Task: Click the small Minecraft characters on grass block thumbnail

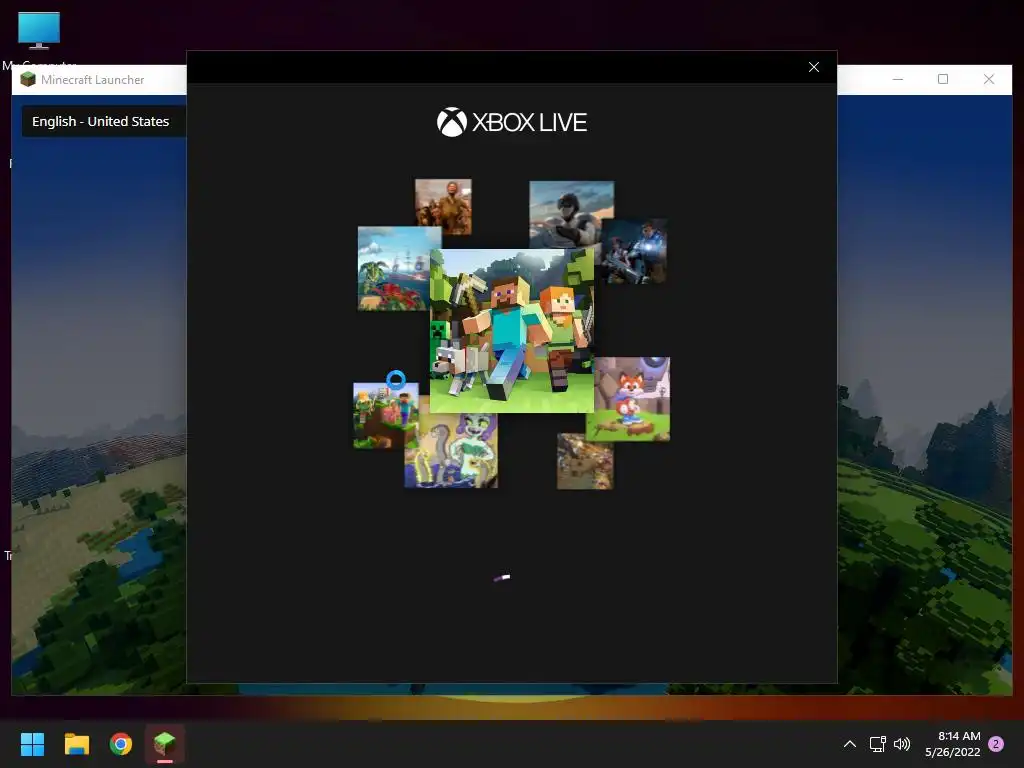Action: tap(385, 415)
